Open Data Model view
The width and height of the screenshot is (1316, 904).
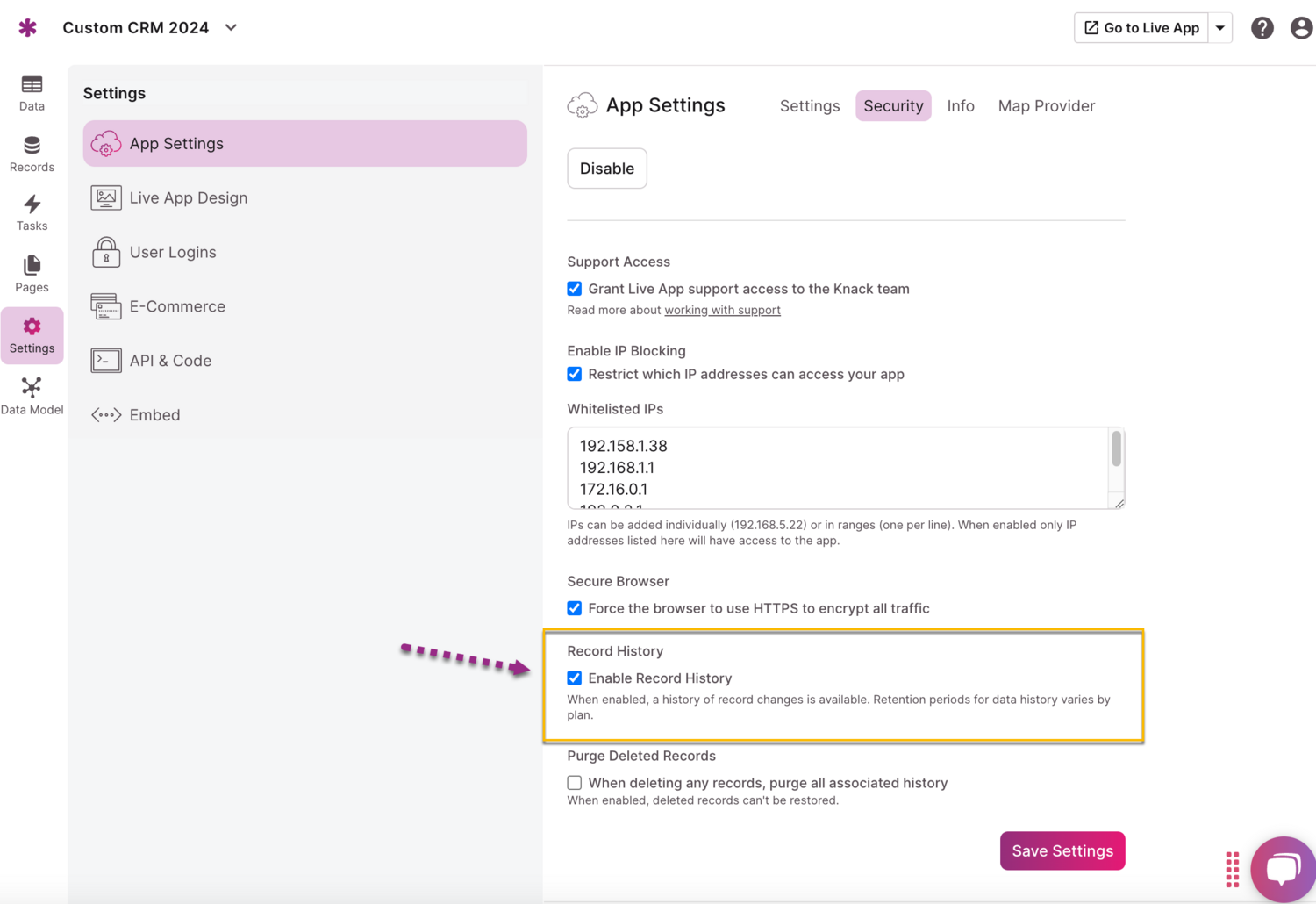32,396
